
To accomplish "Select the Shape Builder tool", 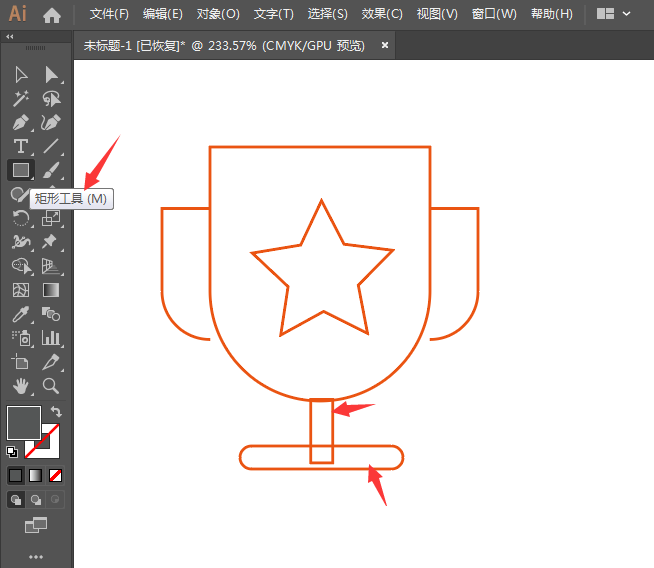I will click(22, 266).
